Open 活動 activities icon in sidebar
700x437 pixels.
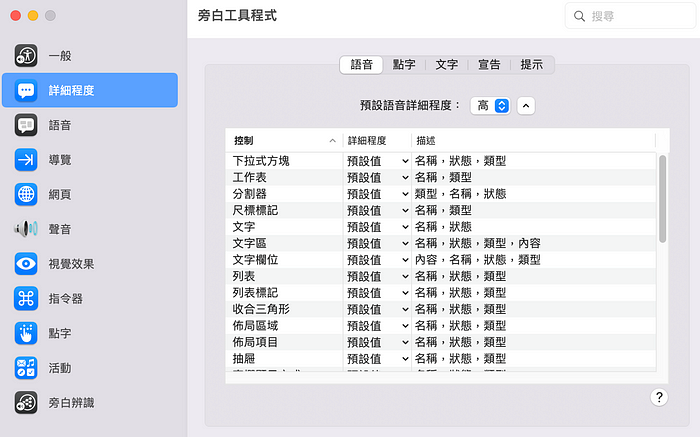(x=26, y=368)
